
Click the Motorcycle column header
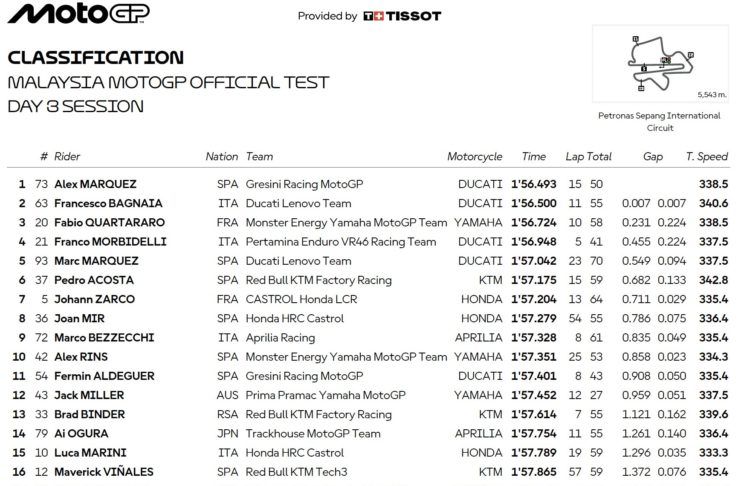474,157
